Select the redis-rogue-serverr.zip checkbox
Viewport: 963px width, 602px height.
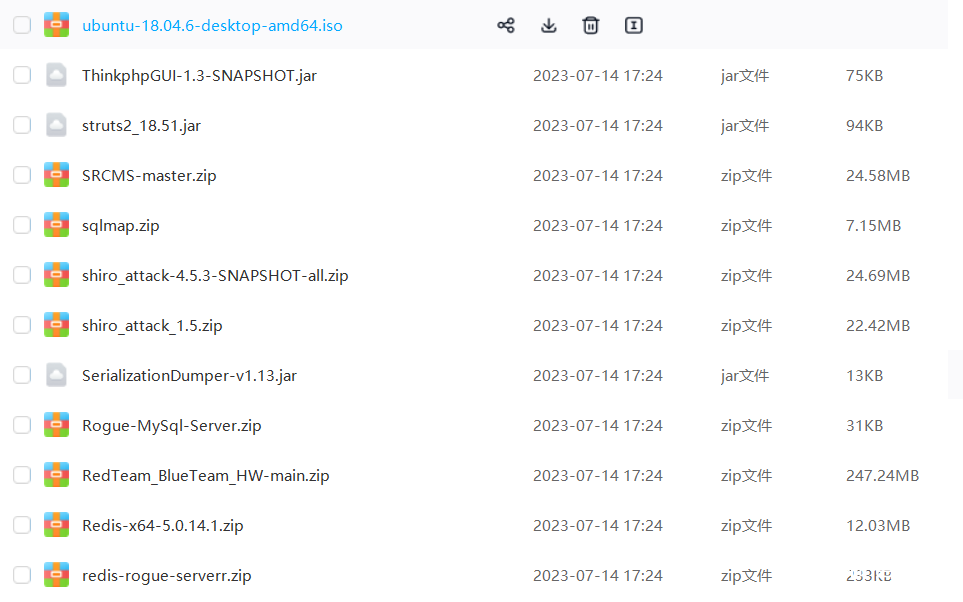point(22,575)
